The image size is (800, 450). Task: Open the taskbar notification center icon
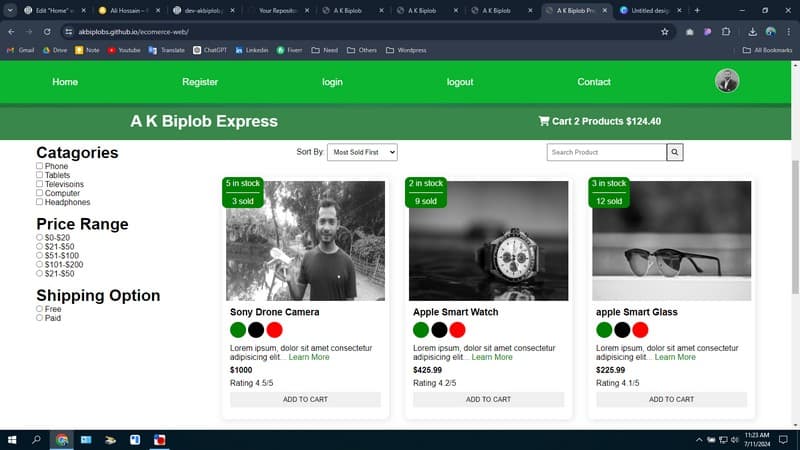pos(784,440)
